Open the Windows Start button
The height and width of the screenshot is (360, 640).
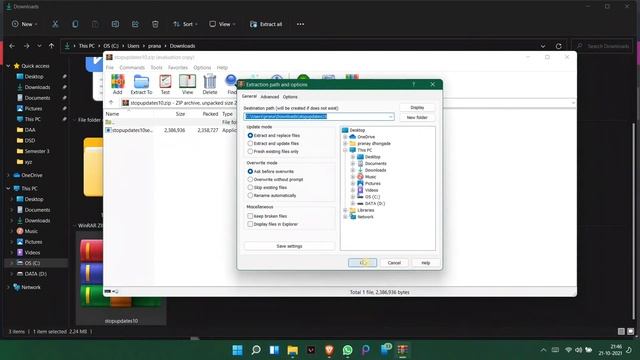click(x=237, y=350)
